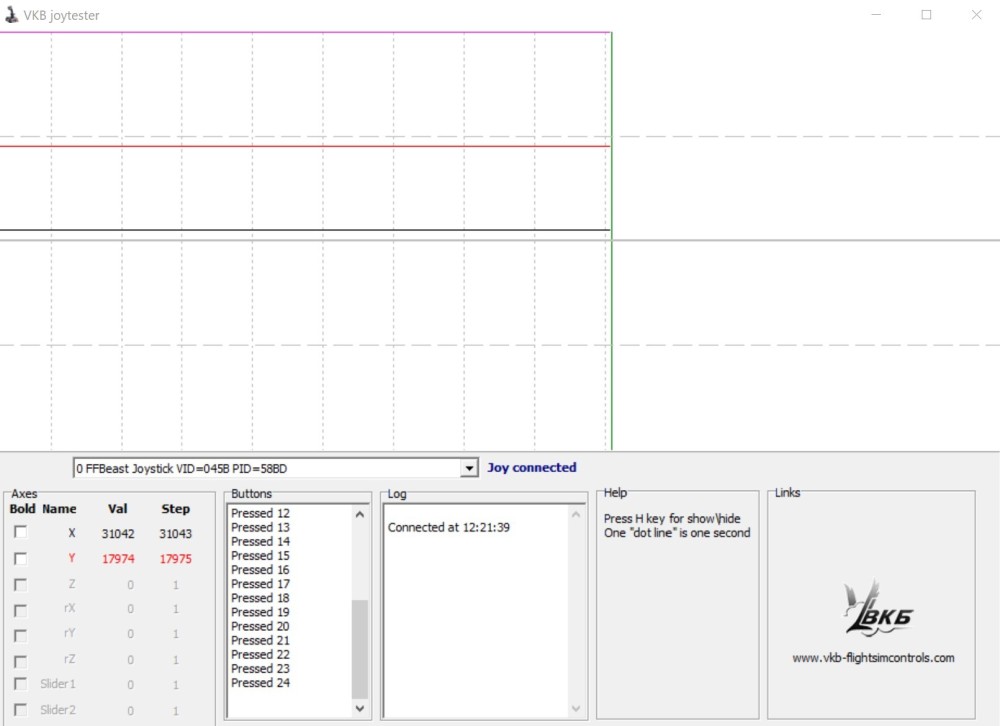Click Y axis value 17974

click(x=118, y=559)
